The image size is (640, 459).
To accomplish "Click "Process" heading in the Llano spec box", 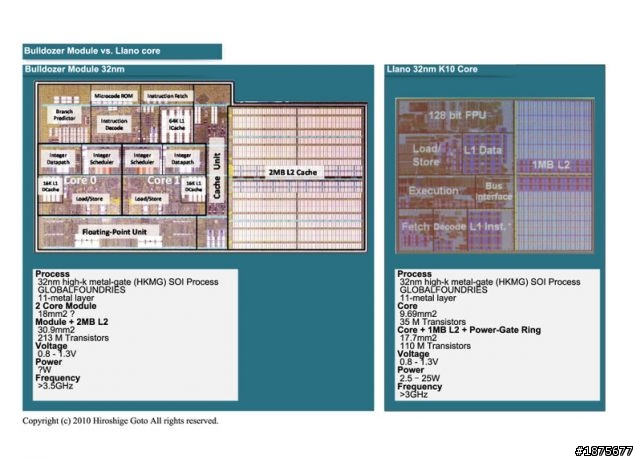I will coord(414,274).
